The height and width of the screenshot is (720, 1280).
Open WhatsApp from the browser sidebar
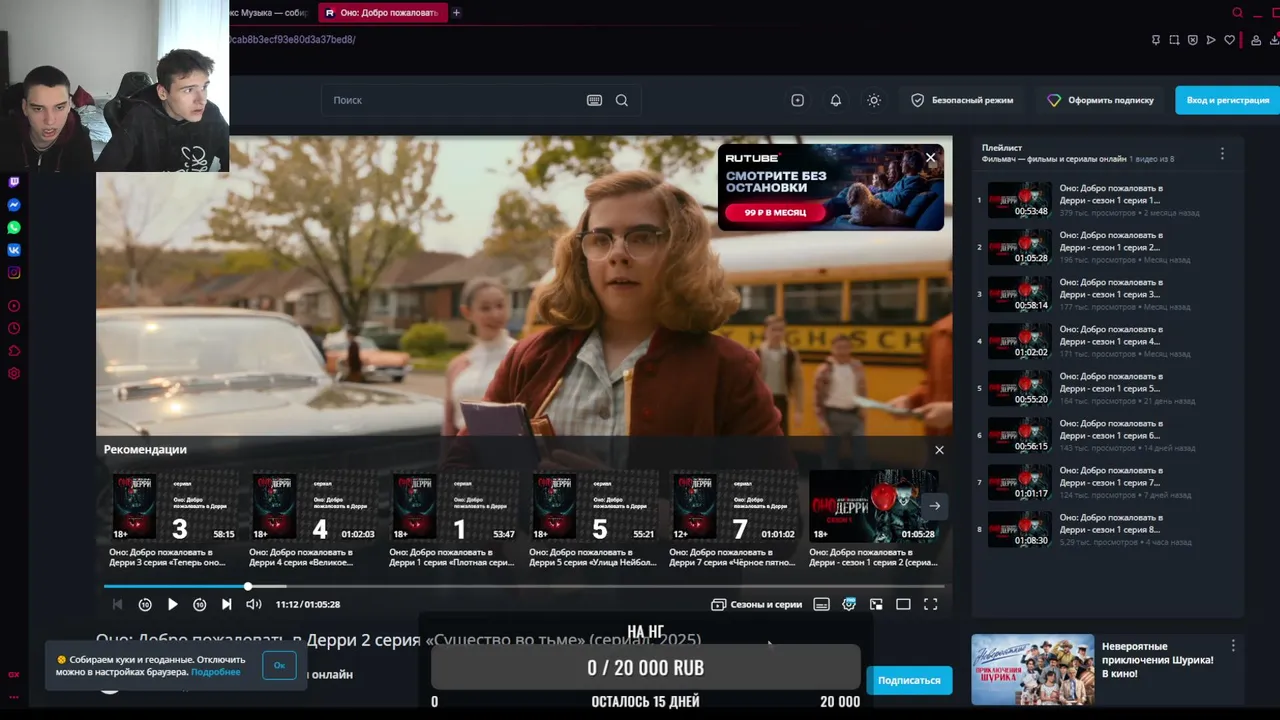[x=14, y=227]
